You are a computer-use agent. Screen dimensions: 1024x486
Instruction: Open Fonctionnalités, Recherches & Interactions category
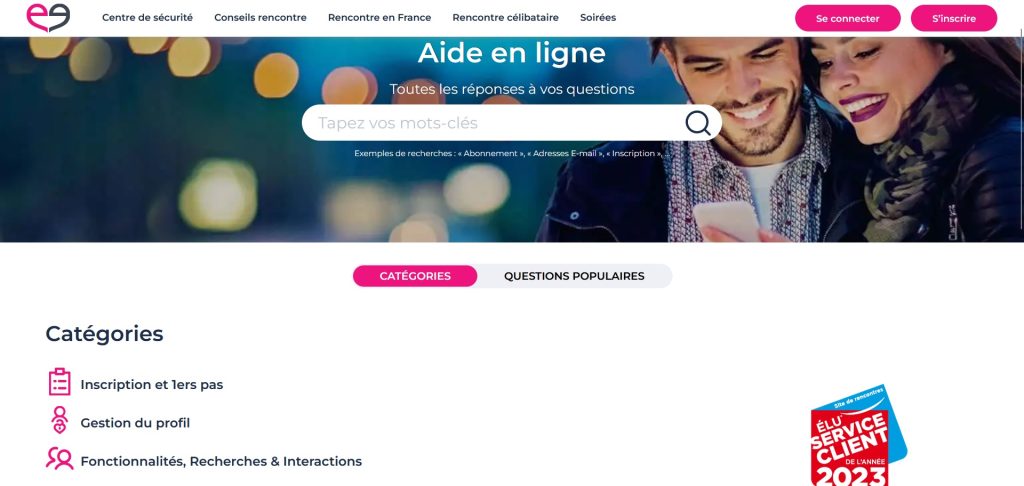(221, 461)
